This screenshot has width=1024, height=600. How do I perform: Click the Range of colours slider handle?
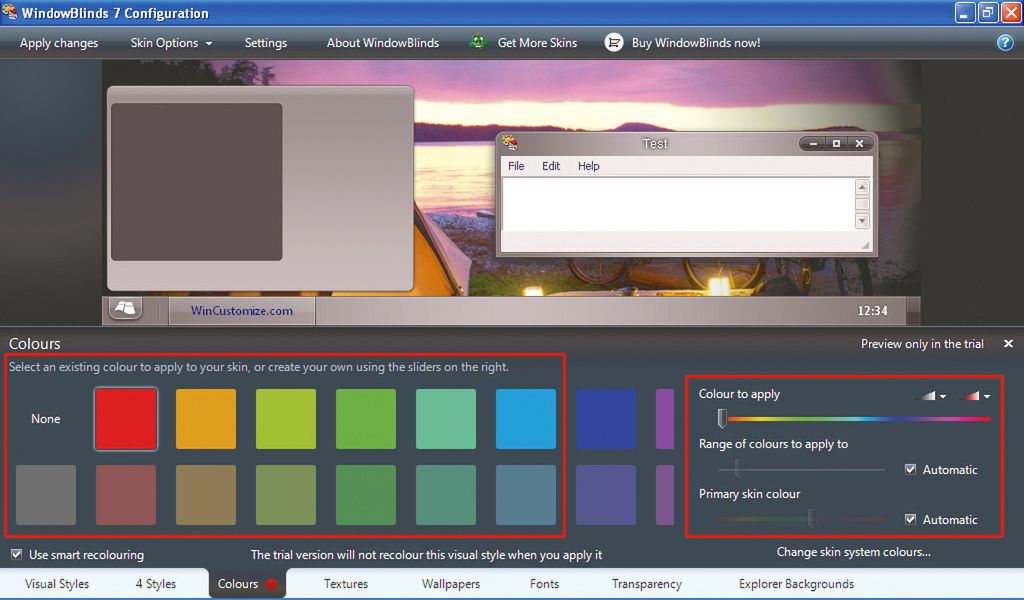pos(738,468)
